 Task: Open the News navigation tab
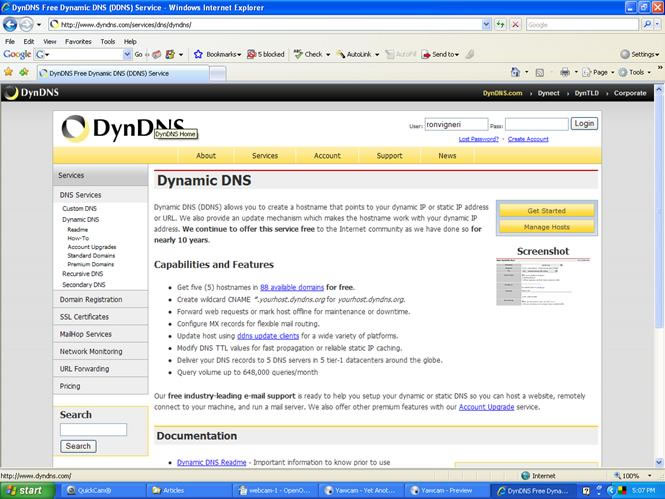click(x=447, y=156)
